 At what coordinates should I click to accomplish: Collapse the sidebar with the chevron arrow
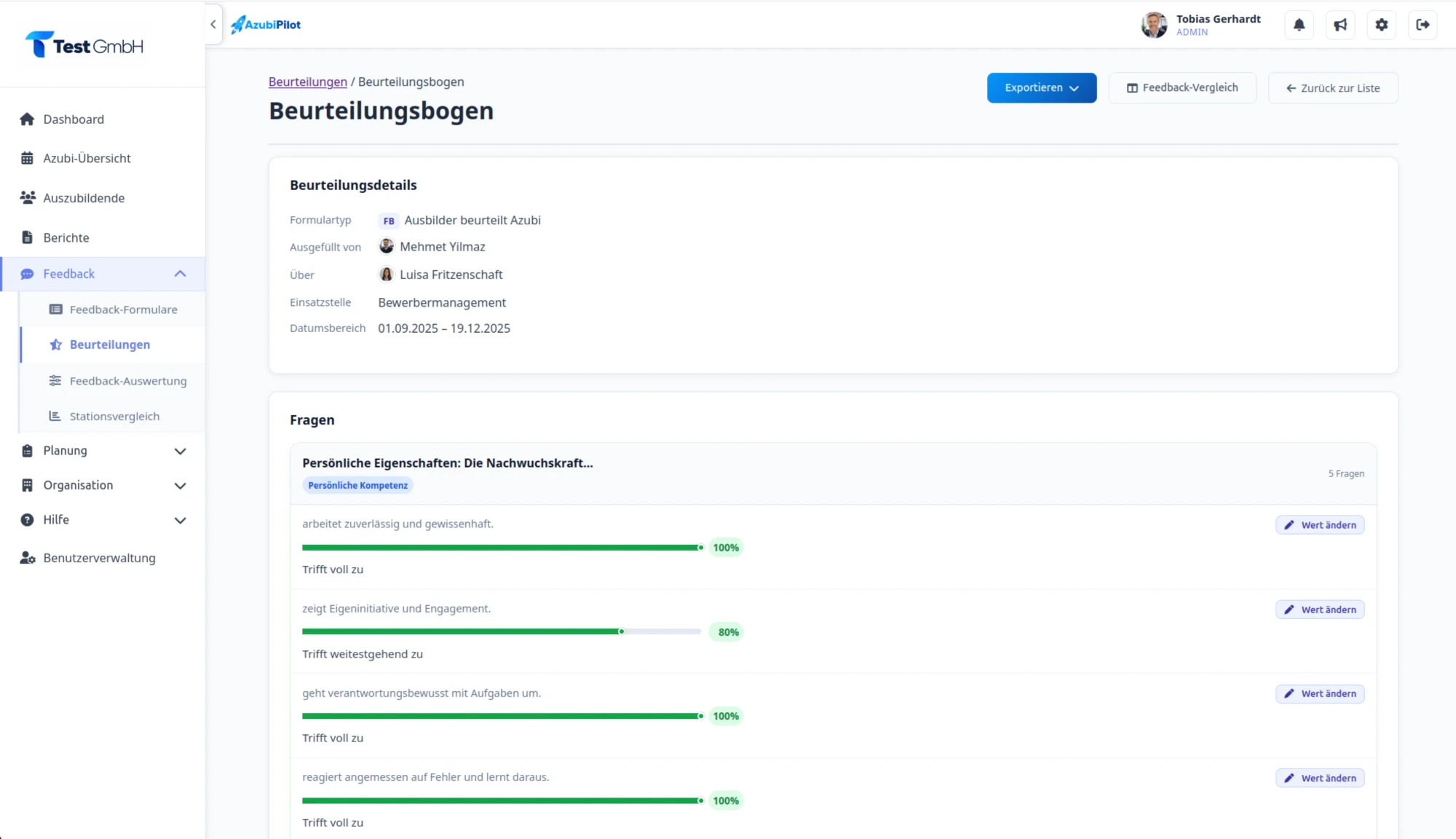[x=213, y=25]
